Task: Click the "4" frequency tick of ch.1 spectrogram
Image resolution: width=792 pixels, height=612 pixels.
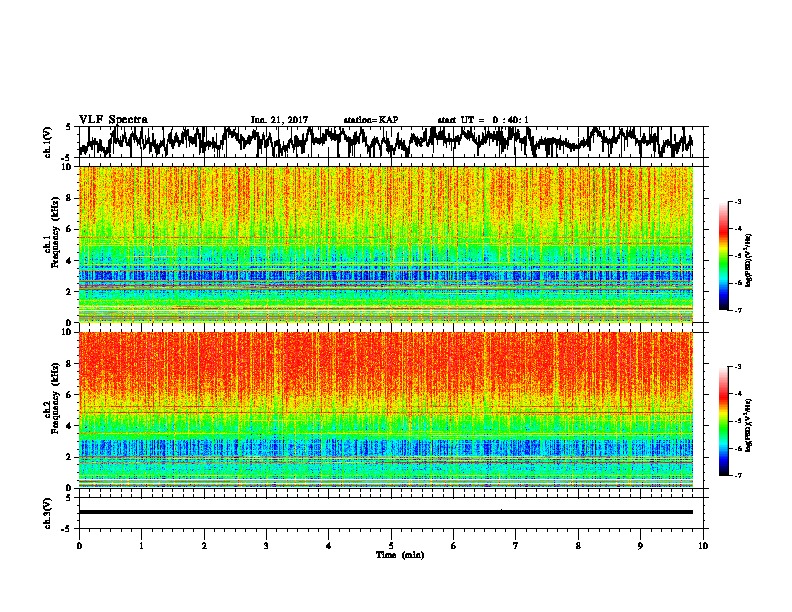Action: click(x=70, y=261)
